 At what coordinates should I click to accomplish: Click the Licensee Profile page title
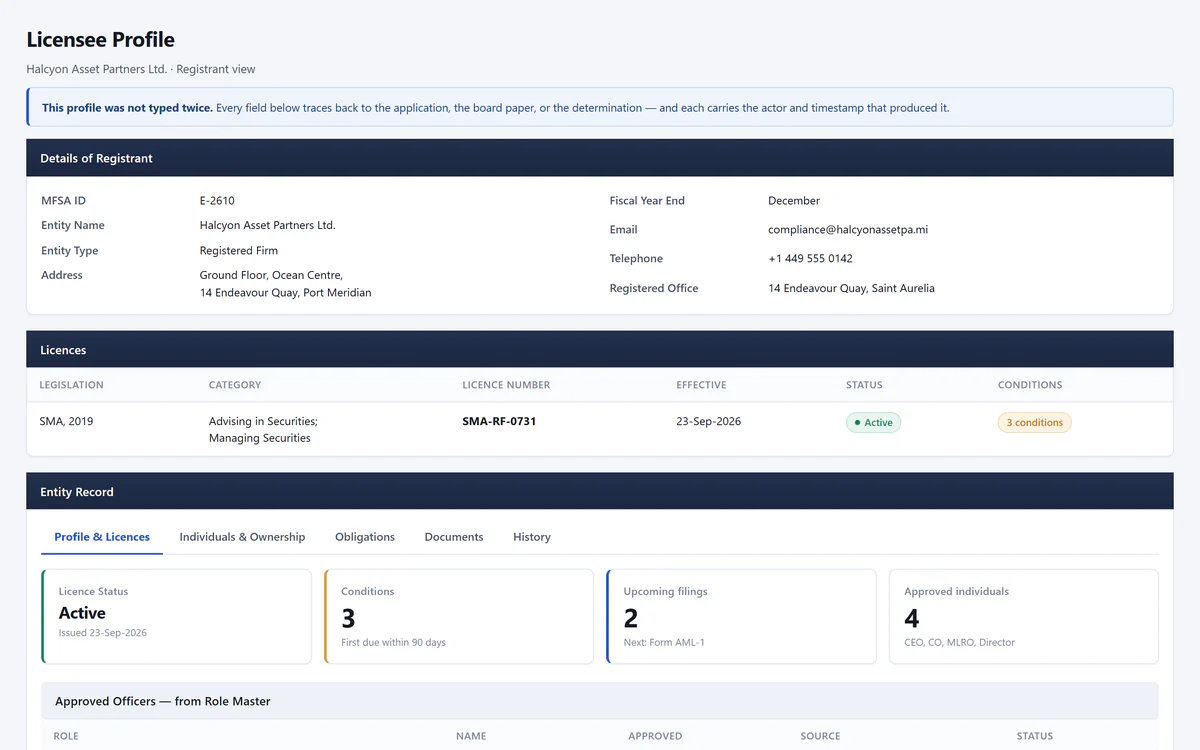pos(100,40)
